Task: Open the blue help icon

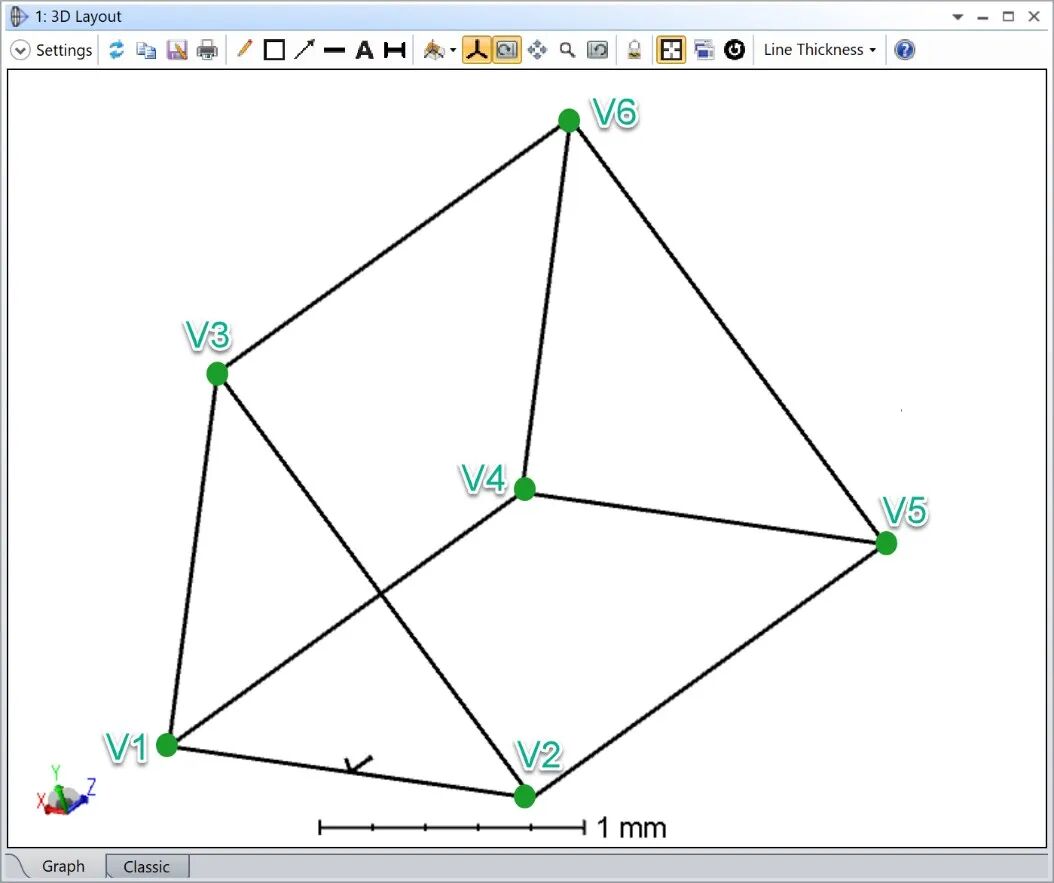Action: coord(905,50)
